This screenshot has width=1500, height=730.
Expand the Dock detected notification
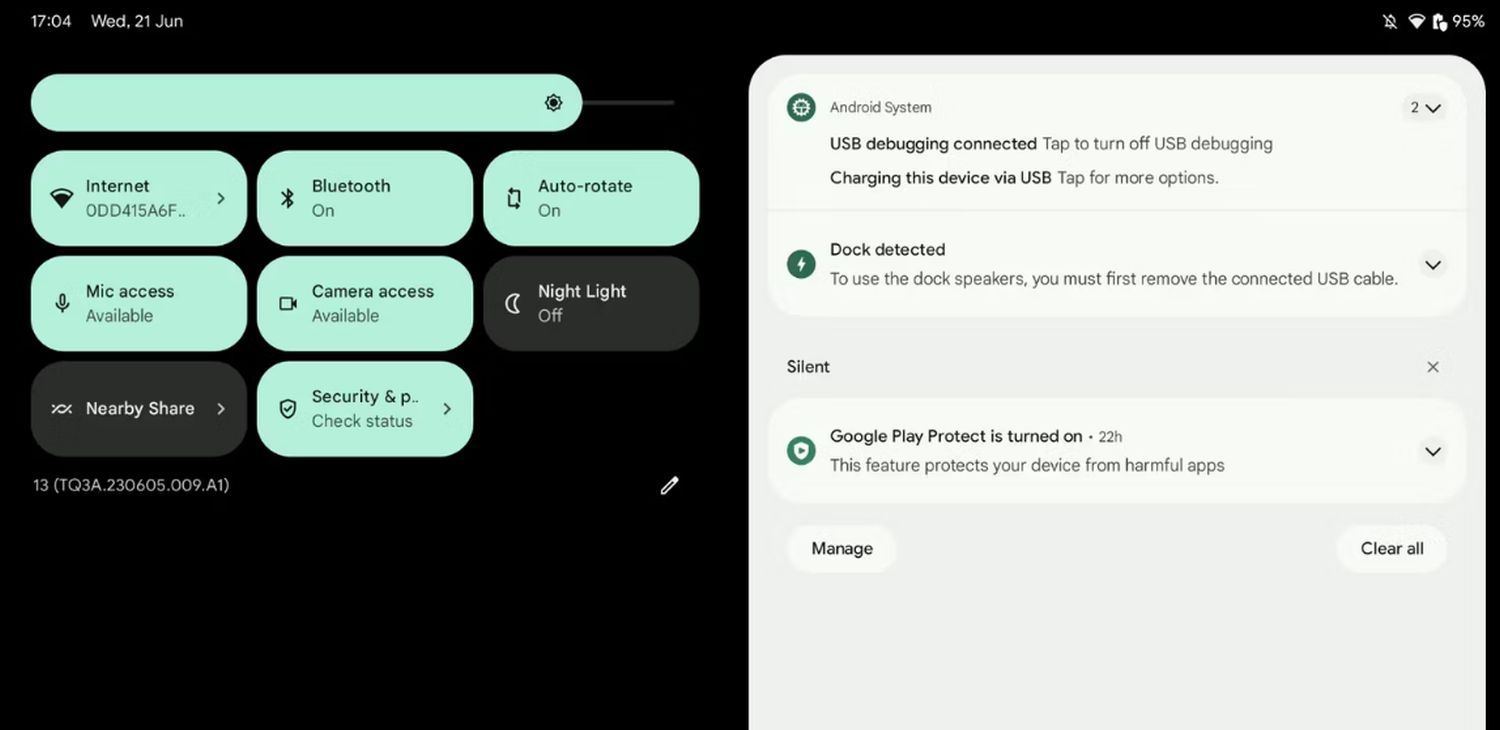coord(1433,265)
